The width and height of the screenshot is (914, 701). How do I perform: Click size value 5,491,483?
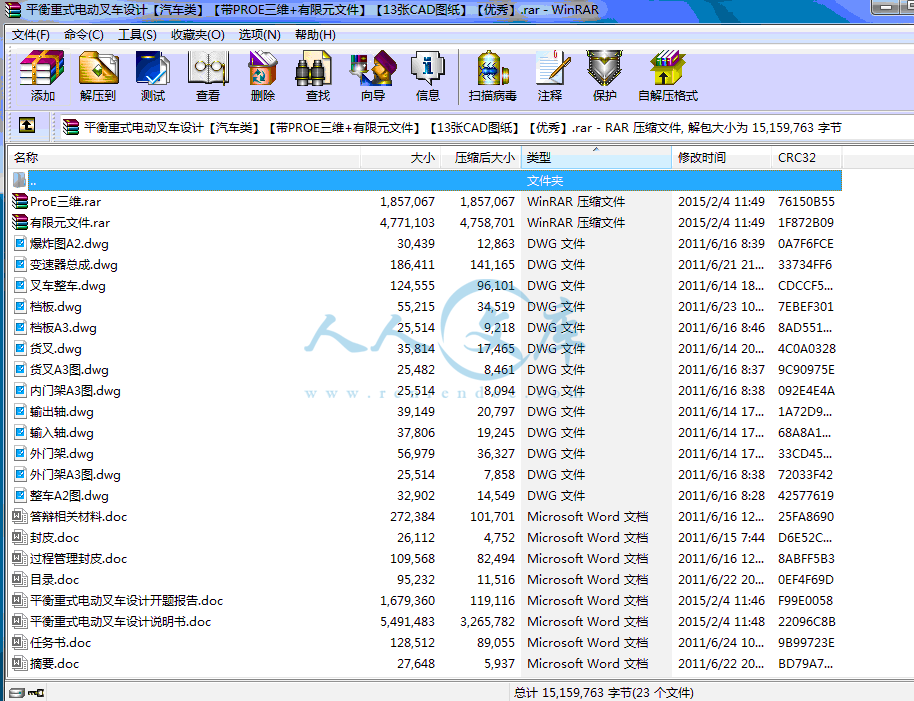tap(407, 621)
